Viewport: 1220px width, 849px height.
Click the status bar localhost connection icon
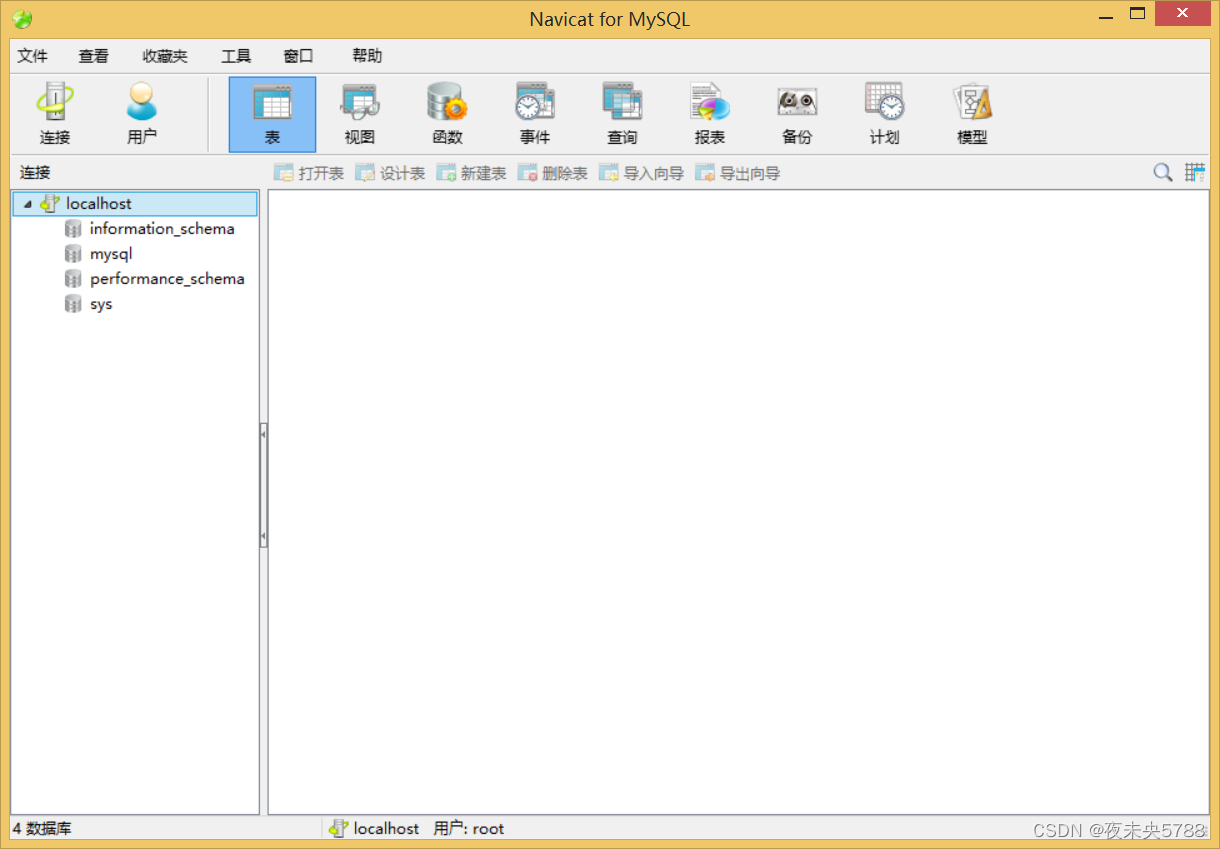coord(338,828)
